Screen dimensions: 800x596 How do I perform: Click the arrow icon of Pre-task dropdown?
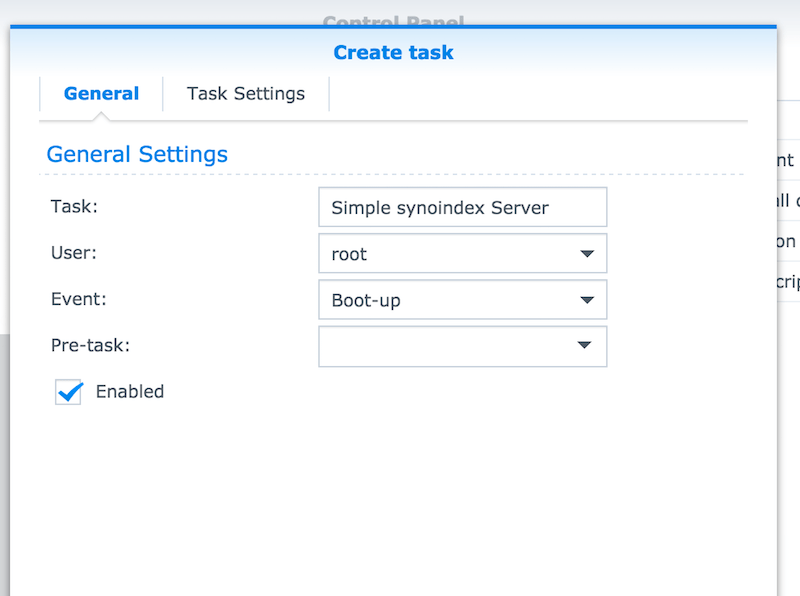[587, 346]
